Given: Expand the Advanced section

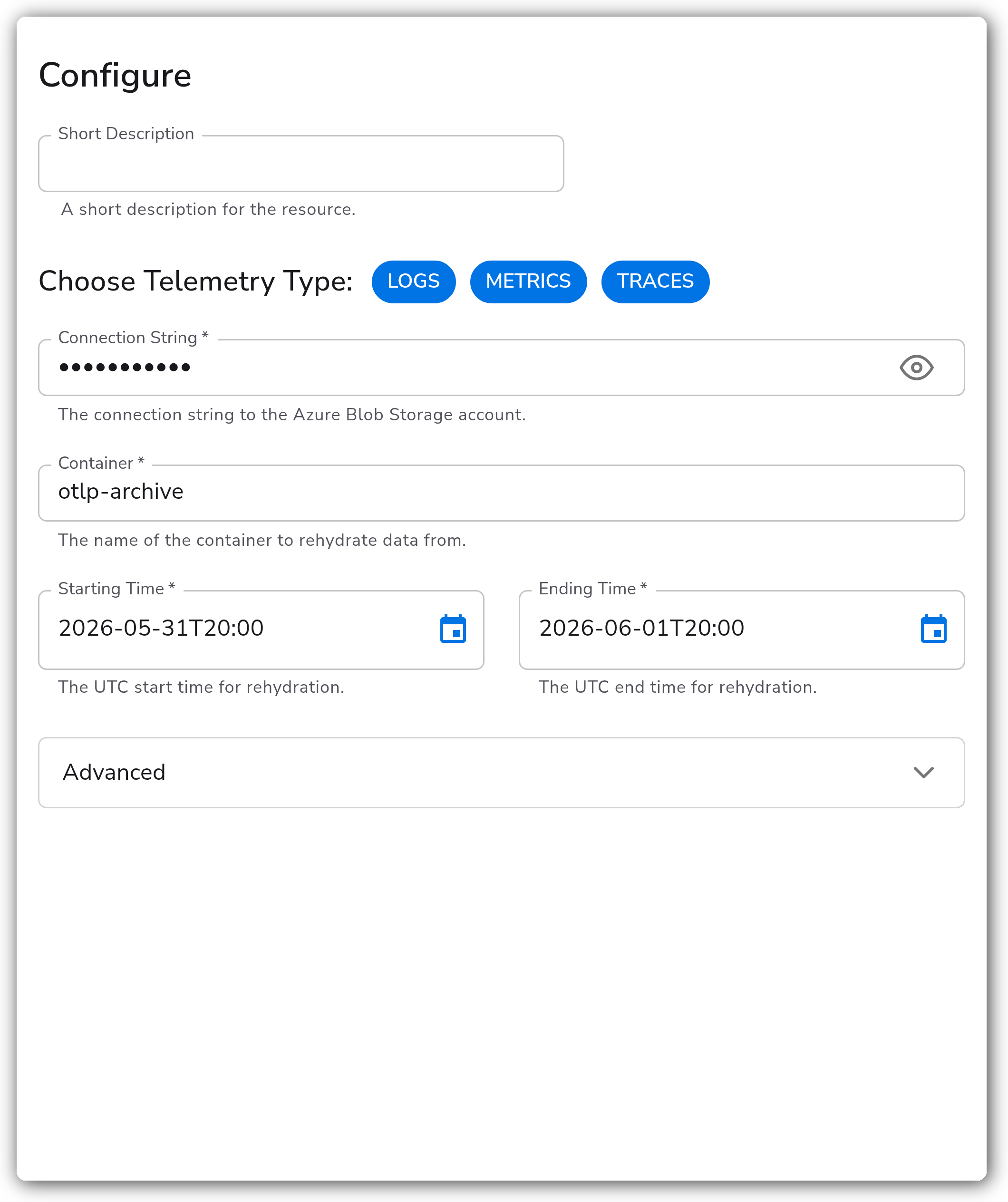Looking at the screenshot, I should click(x=501, y=772).
